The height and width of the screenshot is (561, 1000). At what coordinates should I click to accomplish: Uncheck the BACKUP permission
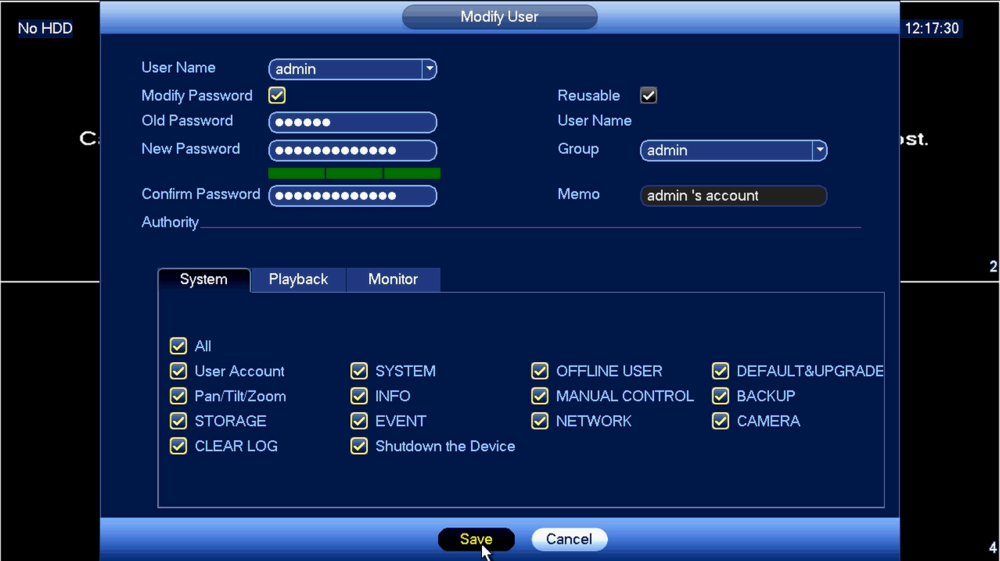coord(721,396)
